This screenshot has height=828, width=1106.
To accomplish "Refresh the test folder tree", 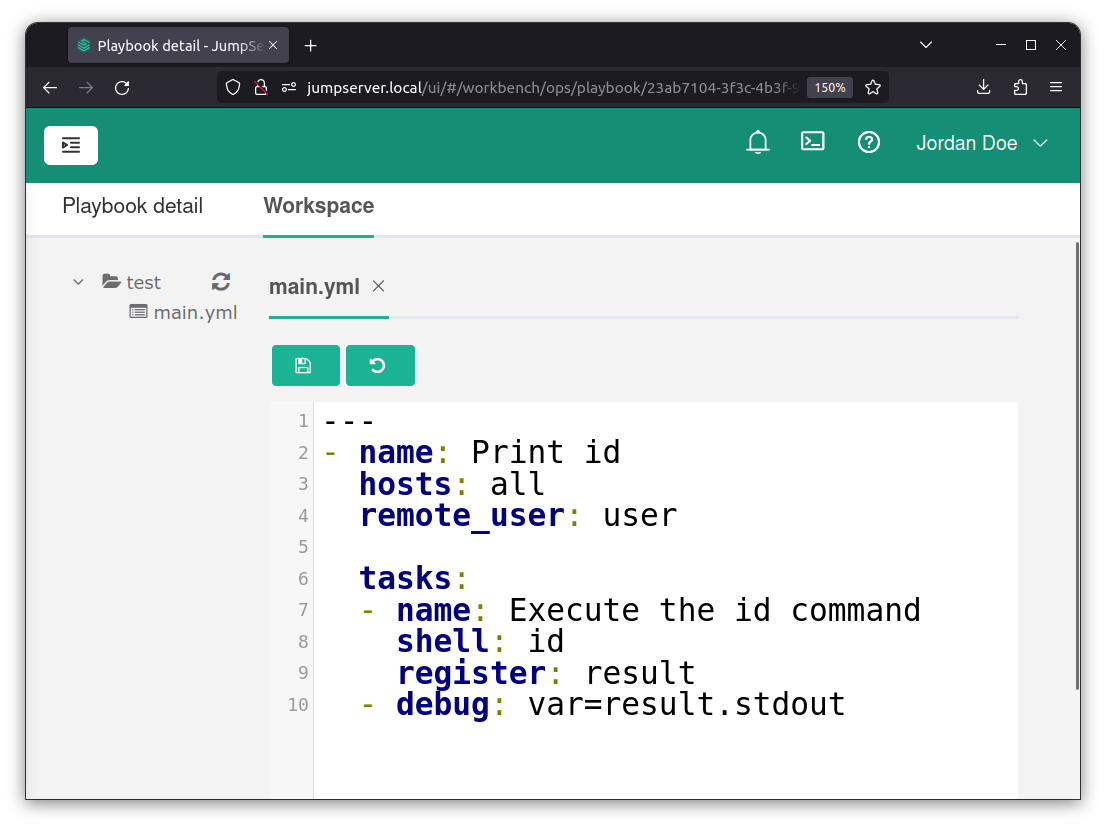I will click(221, 282).
